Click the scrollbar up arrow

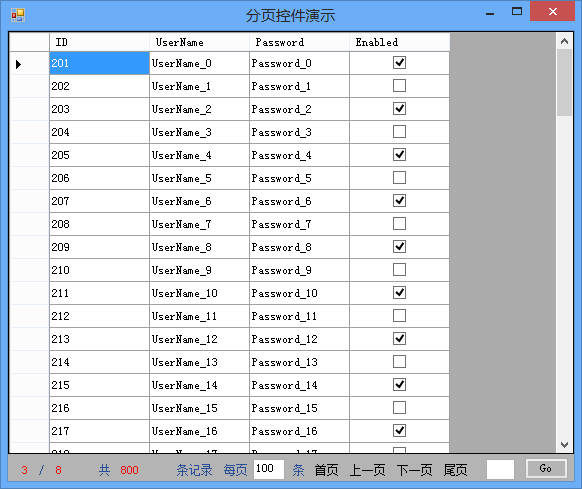564,41
